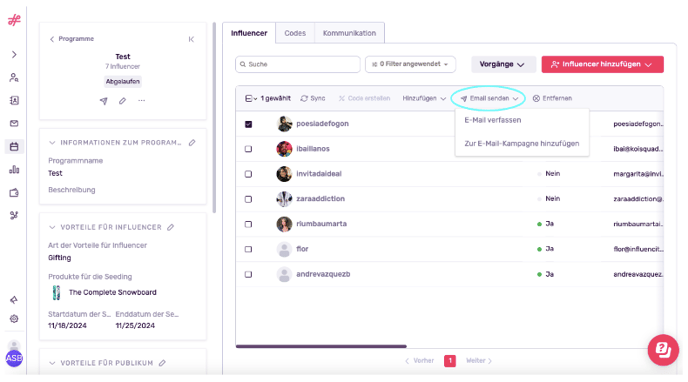The image size is (688, 382).
Task: Open the Vorgänge dropdown
Action: (x=503, y=64)
